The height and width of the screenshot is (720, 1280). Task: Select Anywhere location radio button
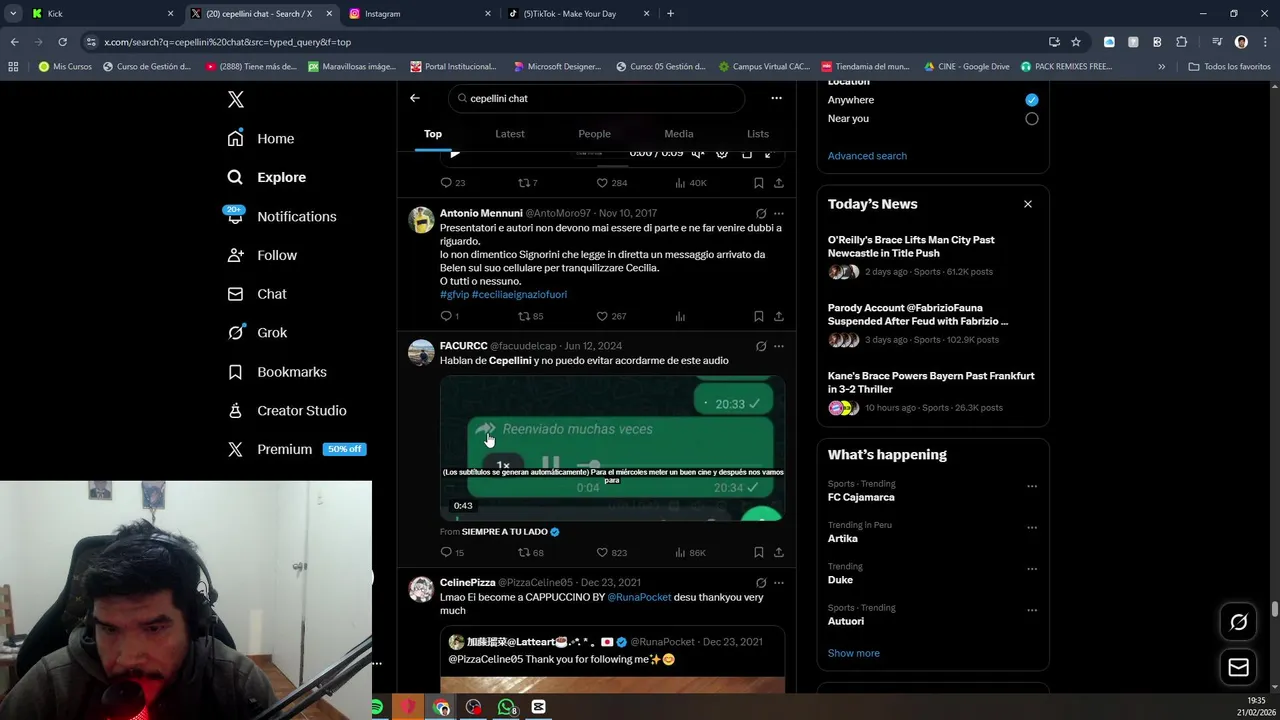tap(1032, 100)
